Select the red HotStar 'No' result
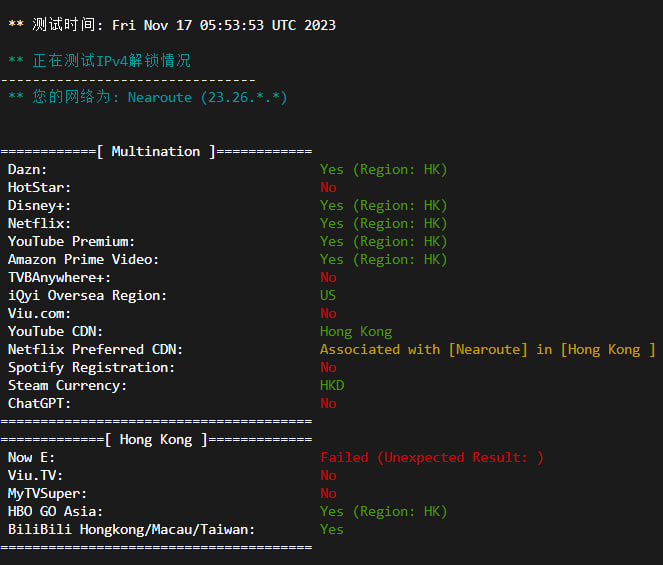 pos(328,187)
